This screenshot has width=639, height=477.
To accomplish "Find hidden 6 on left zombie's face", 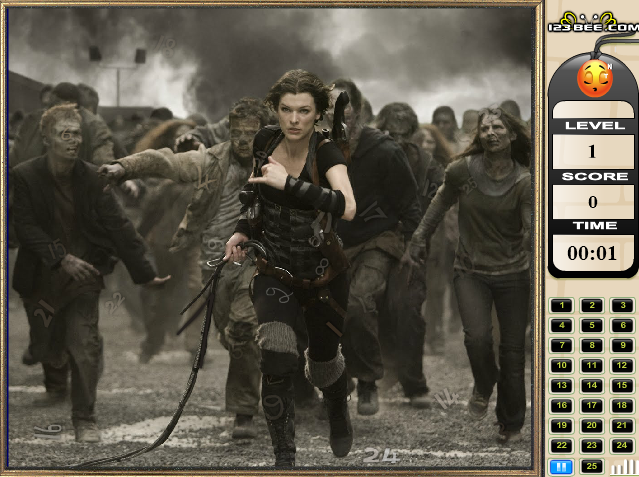I will [66, 133].
